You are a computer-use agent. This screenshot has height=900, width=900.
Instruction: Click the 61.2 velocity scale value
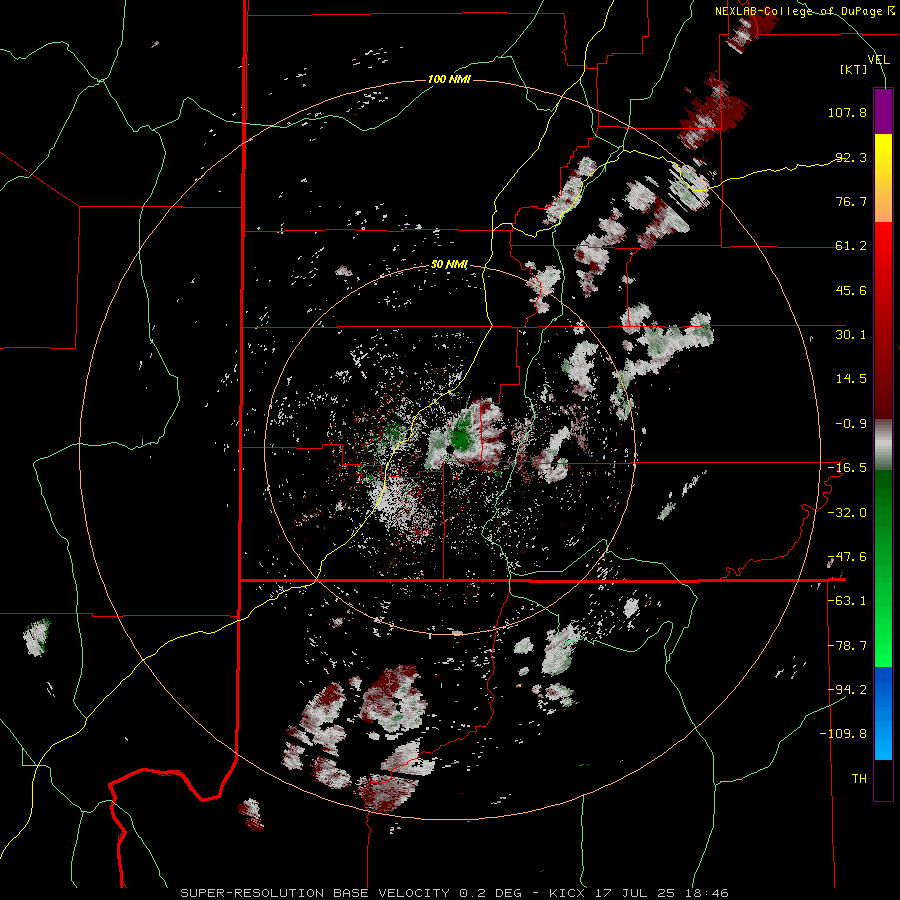pyautogui.click(x=851, y=246)
